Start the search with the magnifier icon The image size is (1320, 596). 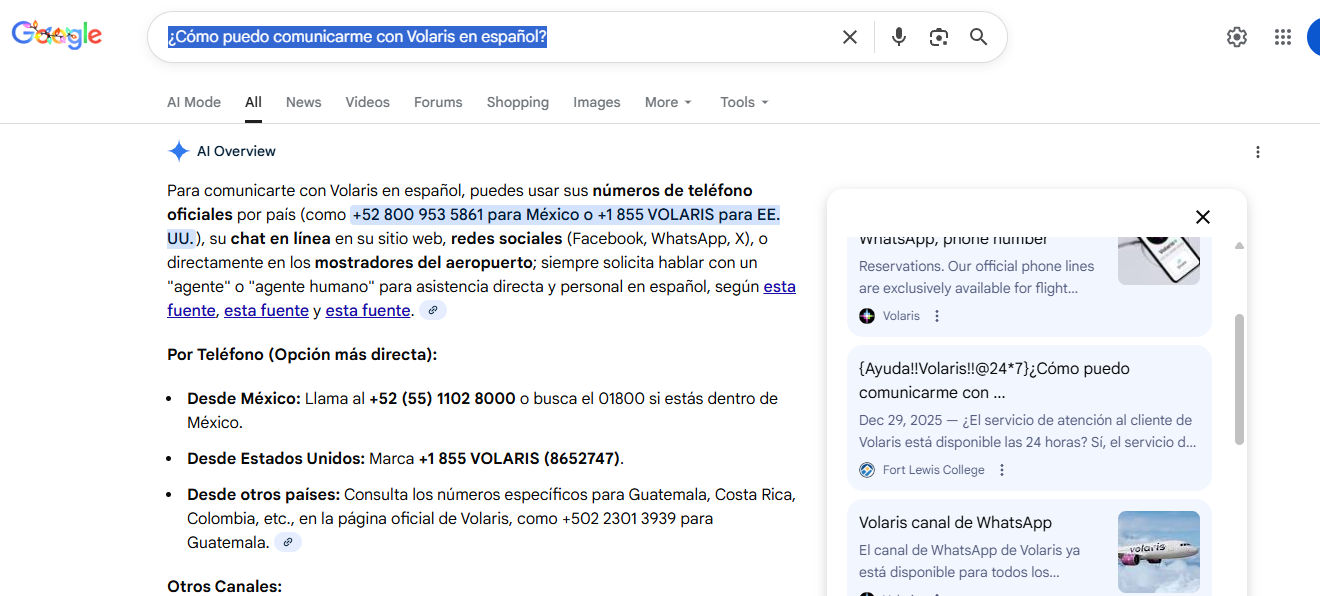[x=978, y=36]
